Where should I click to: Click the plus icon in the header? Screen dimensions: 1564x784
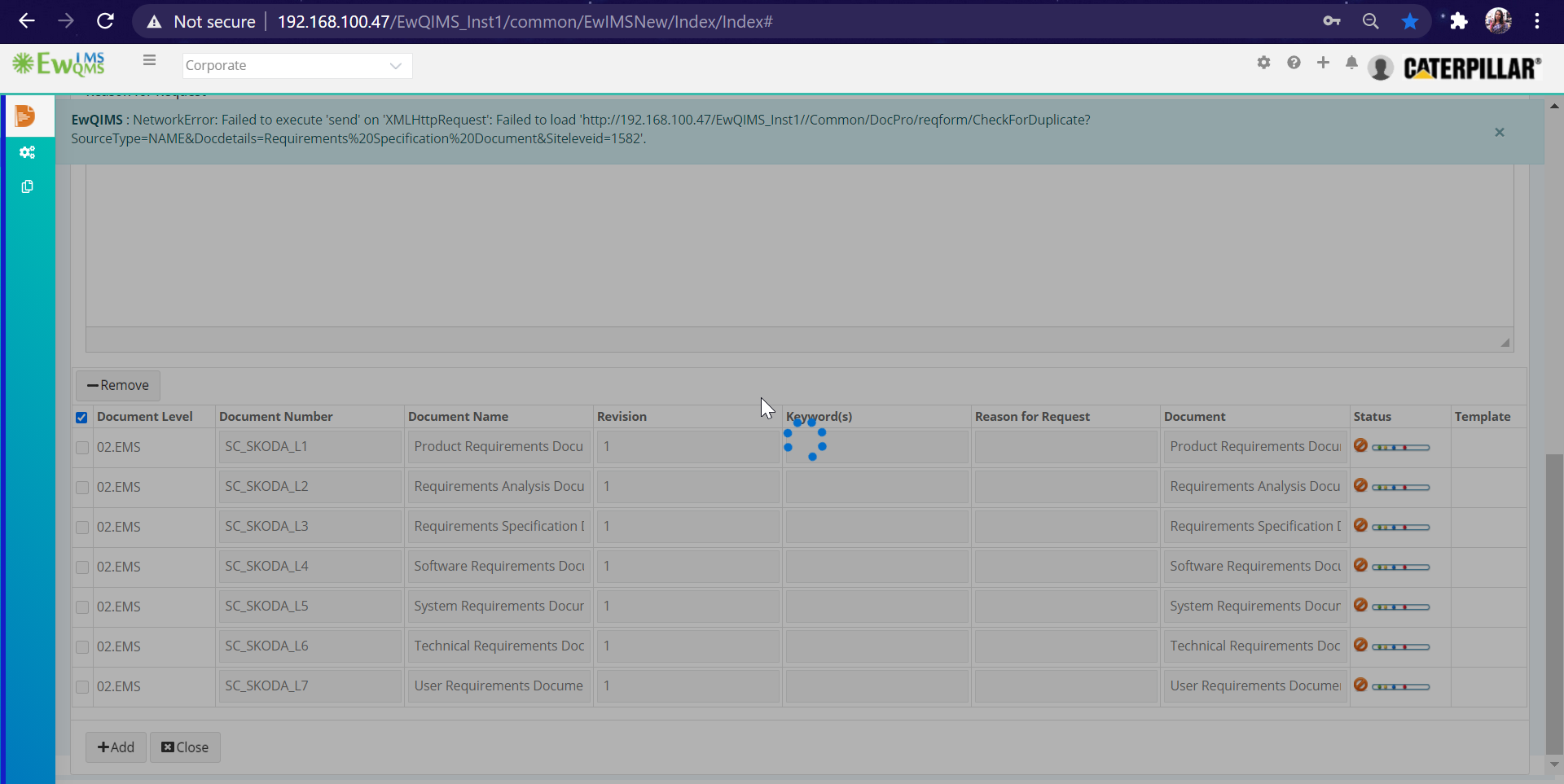[x=1323, y=63]
